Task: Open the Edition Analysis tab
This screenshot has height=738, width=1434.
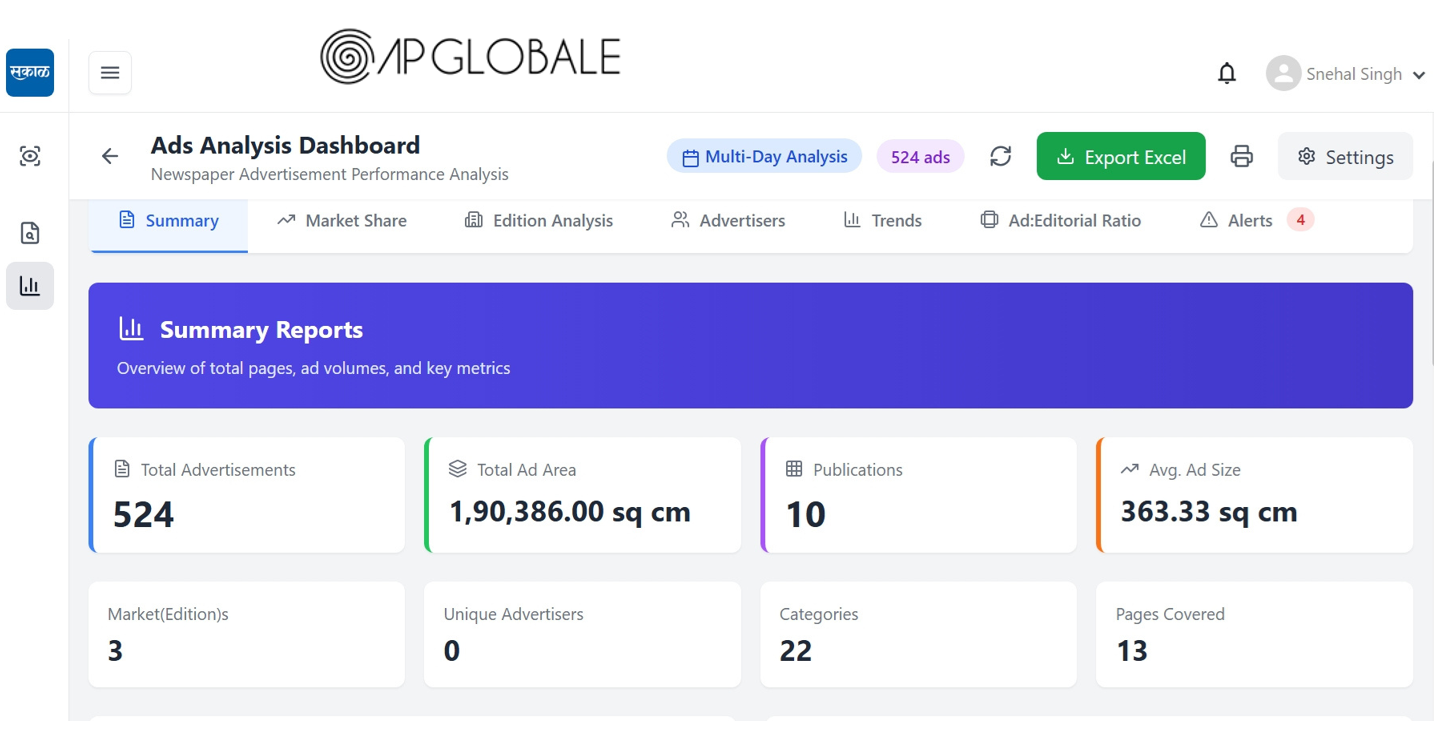Action: click(539, 221)
